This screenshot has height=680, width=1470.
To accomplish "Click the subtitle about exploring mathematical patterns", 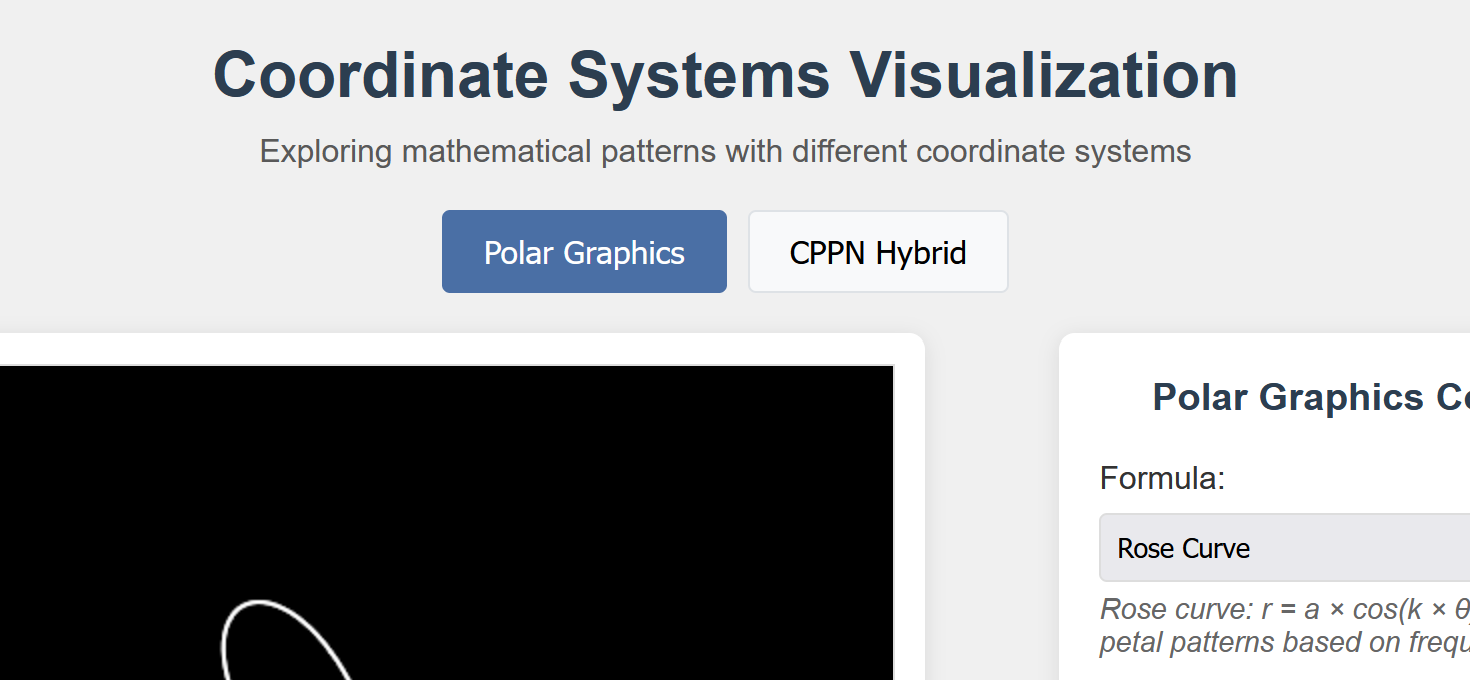I will coord(725,152).
